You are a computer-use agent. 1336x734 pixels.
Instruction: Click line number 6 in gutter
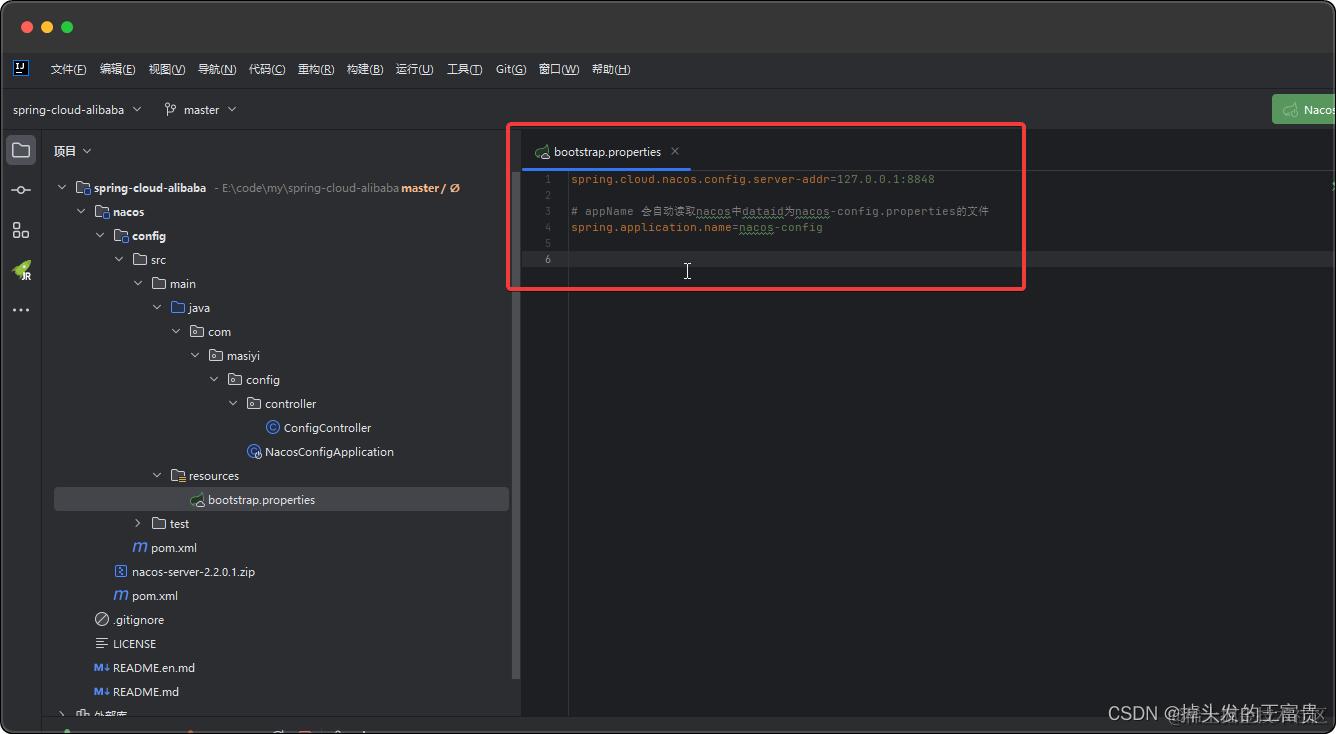click(548, 260)
